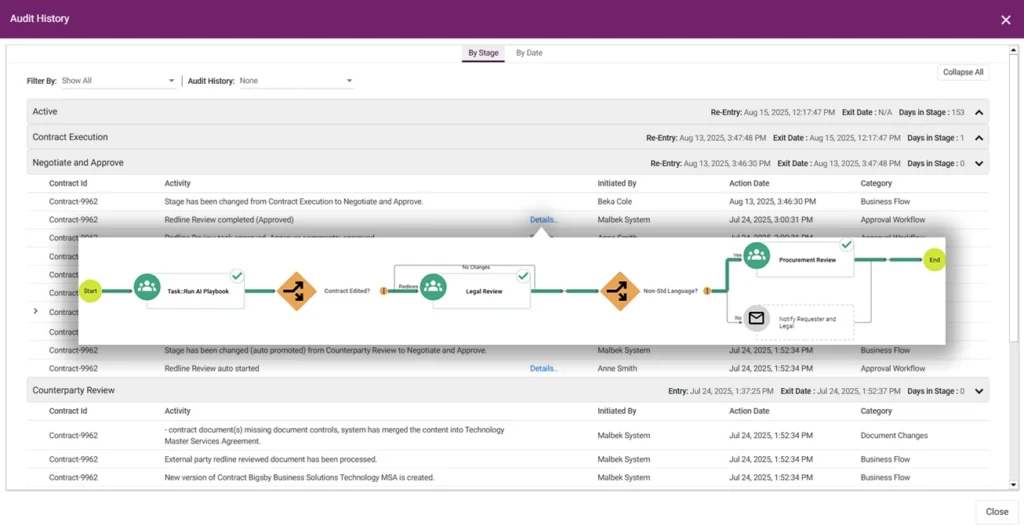Click 'Jul 24, 2025, 3:00:31 PM' action date
The width and height of the screenshot is (1024, 525).
click(771, 219)
